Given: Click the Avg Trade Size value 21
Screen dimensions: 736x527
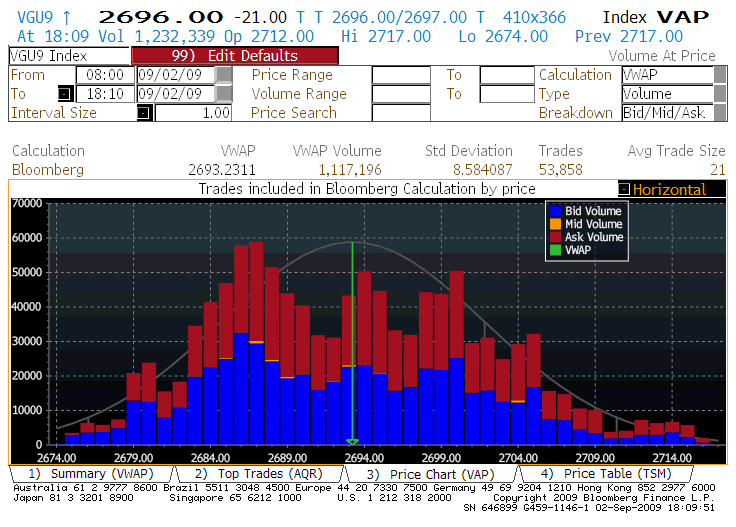Looking at the screenshot, I should pyautogui.click(x=718, y=169).
